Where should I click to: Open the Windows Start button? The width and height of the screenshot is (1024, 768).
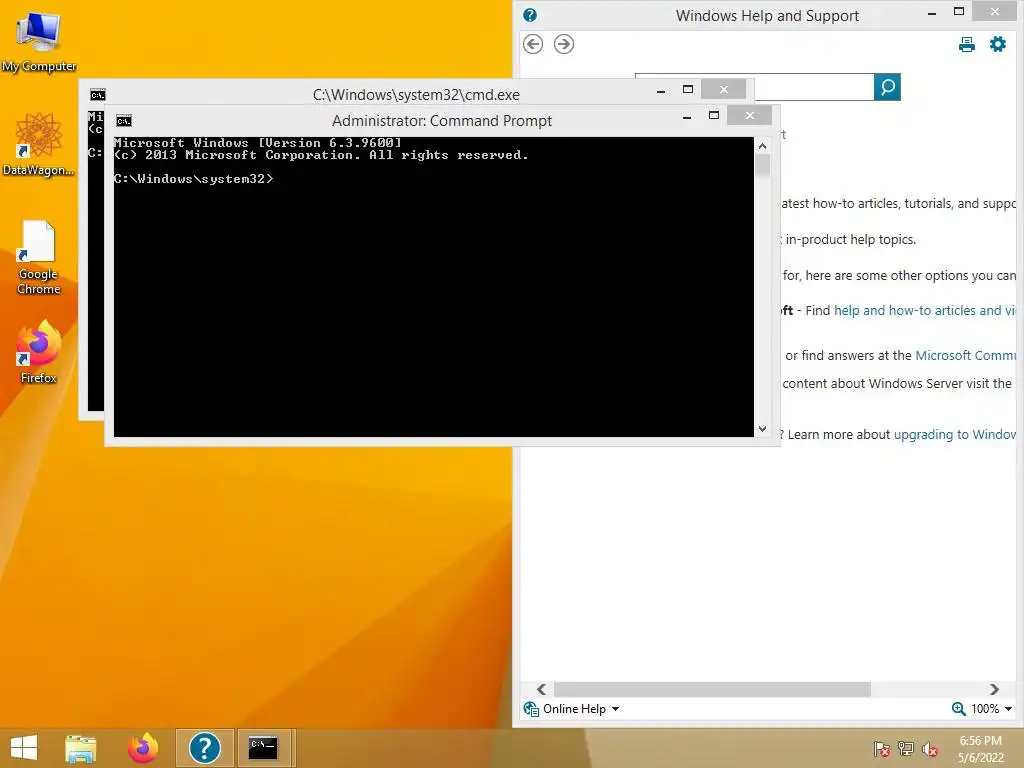click(24, 748)
